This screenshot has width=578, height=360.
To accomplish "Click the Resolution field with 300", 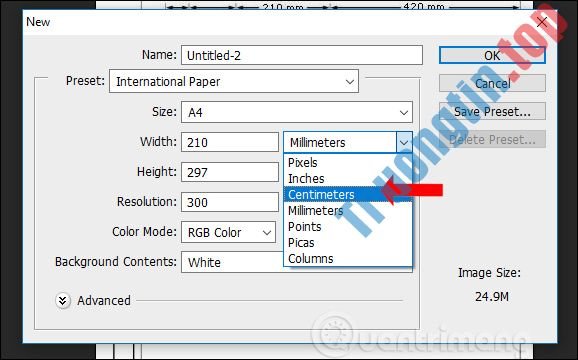I will [x=230, y=202].
